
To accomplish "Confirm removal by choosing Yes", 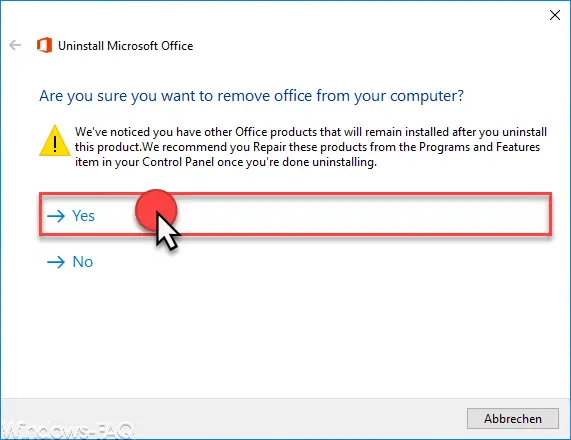I will (x=83, y=216).
